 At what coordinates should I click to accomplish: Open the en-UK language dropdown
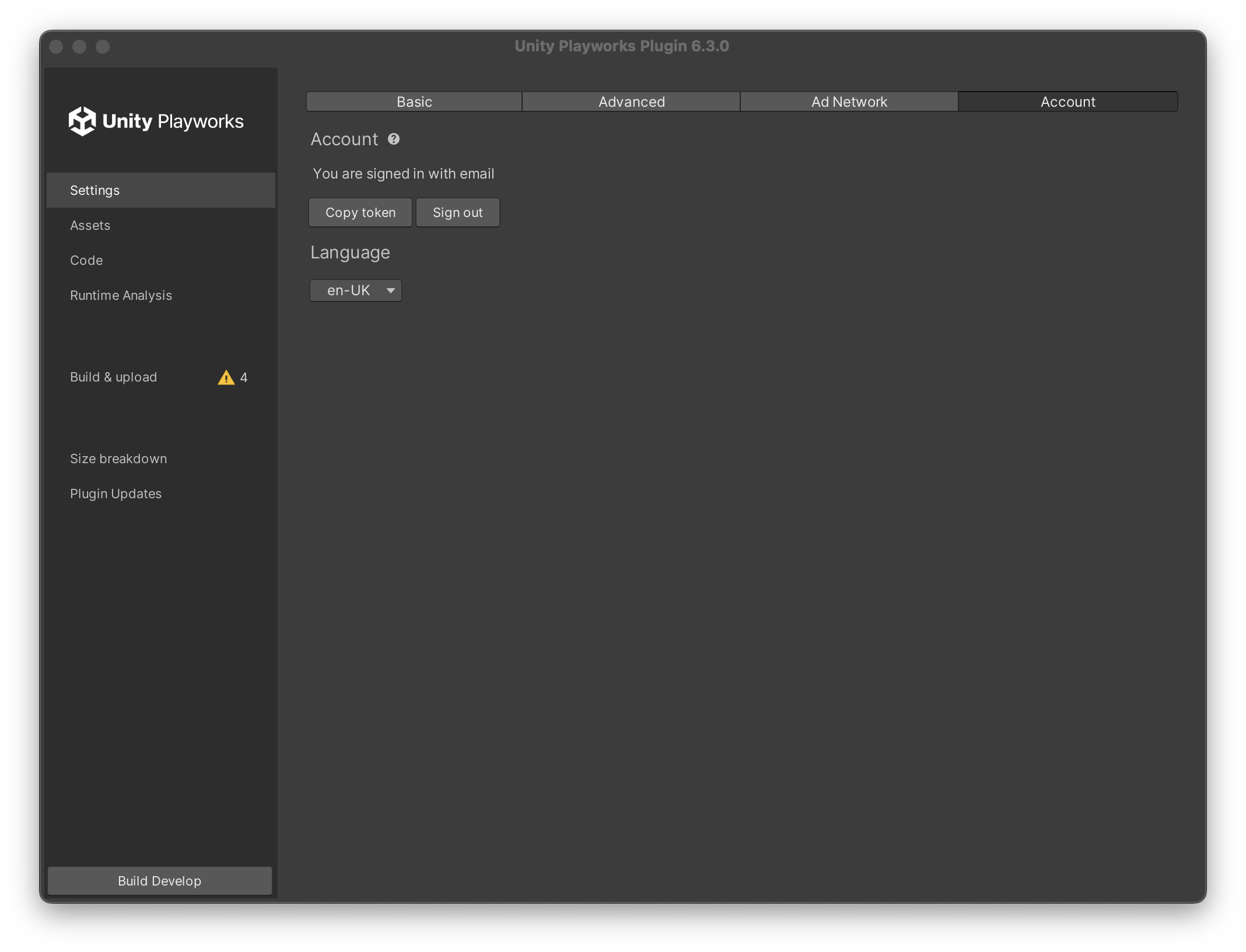[356, 290]
